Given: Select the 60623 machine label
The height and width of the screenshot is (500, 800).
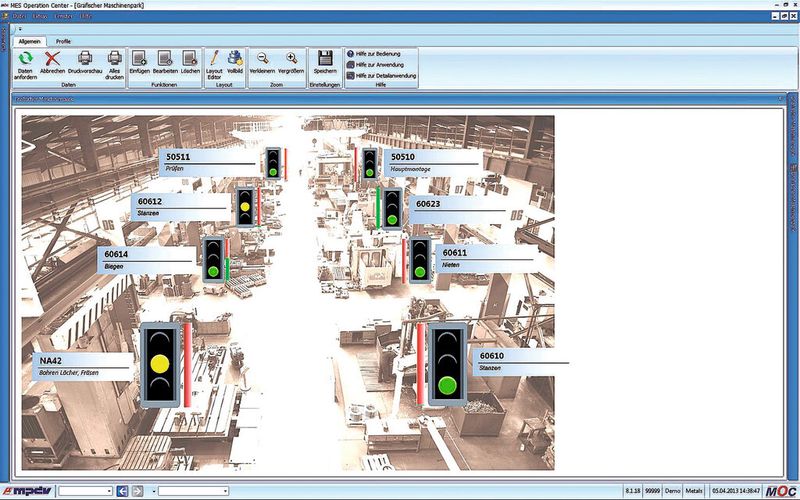Looking at the screenshot, I should click(x=459, y=209).
